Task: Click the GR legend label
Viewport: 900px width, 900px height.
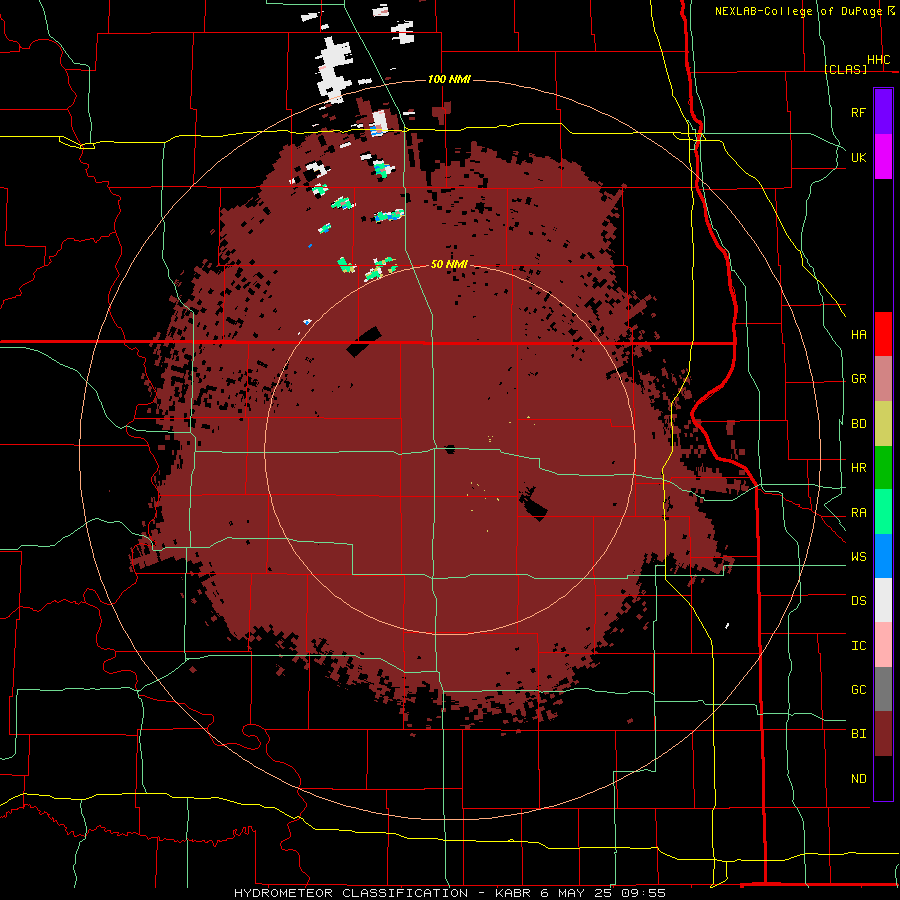Action: (x=859, y=379)
